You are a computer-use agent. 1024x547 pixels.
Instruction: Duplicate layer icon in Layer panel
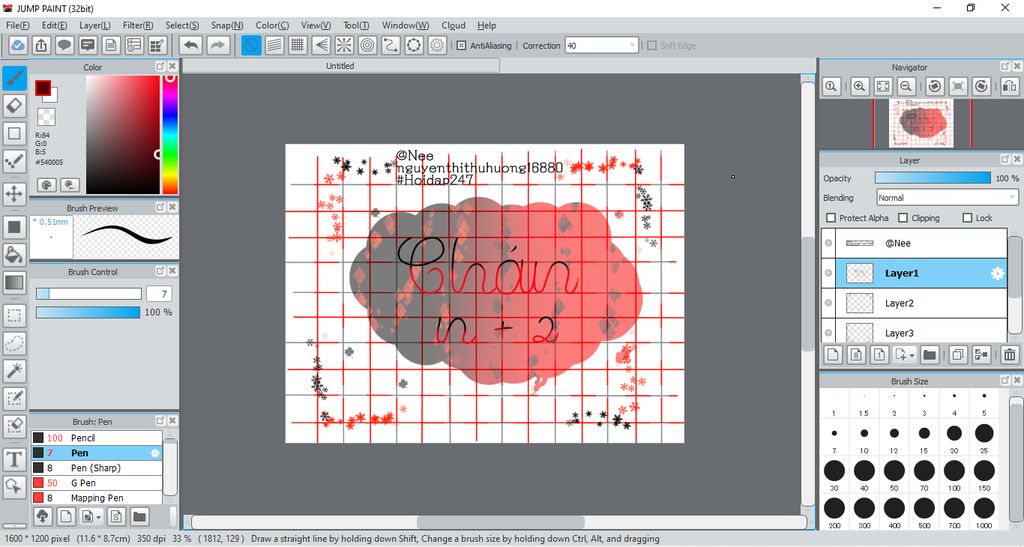(x=958, y=354)
